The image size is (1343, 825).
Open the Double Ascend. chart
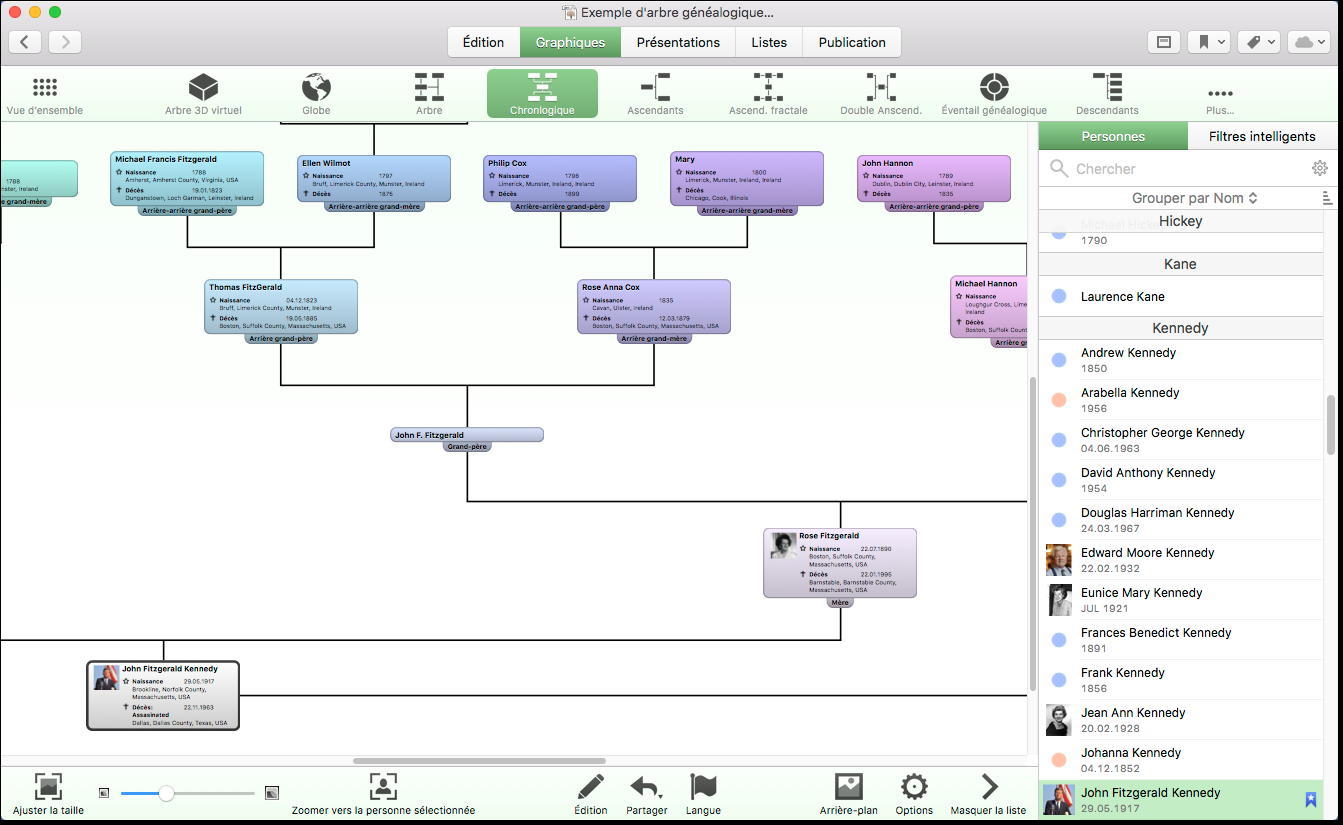[x=881, y=96]
